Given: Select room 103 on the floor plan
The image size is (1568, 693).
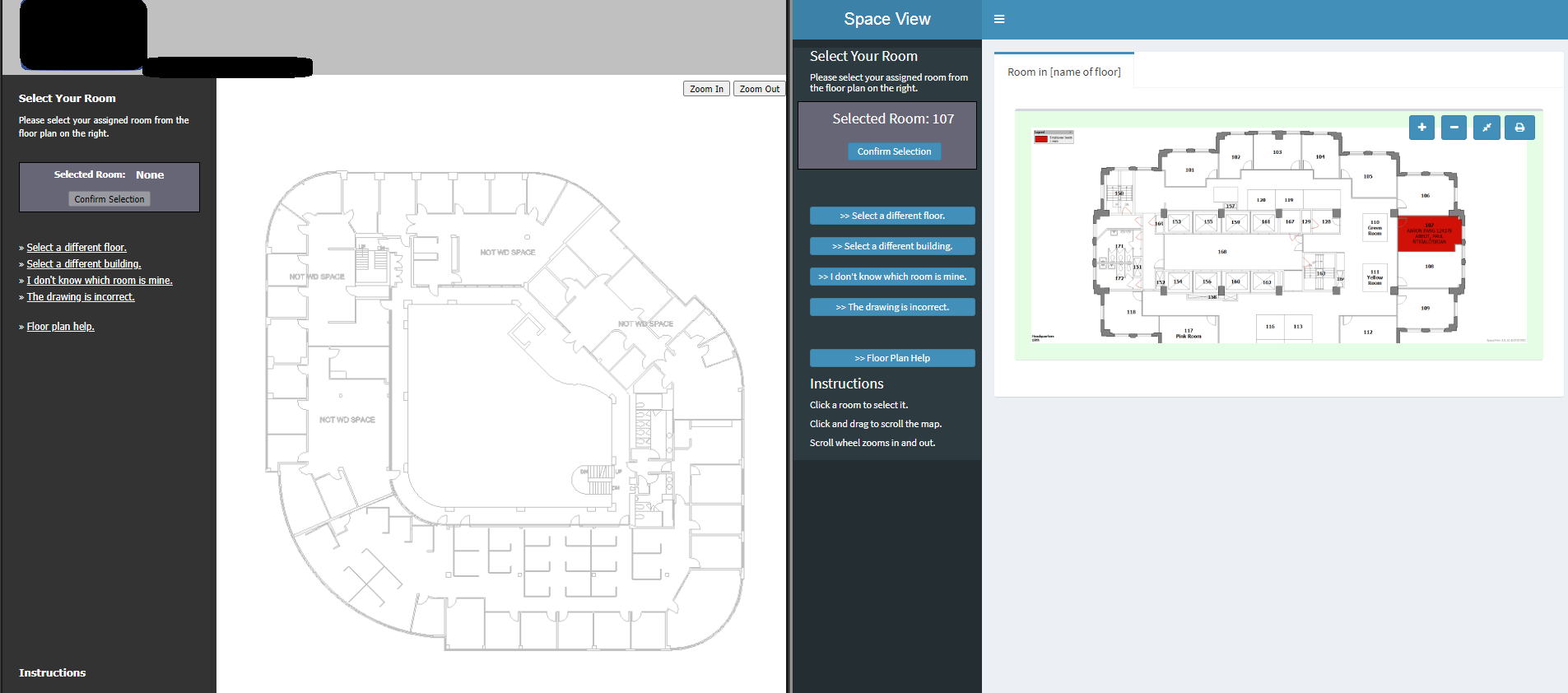Looking at the screenshot, I should [x=1277, y=153].
